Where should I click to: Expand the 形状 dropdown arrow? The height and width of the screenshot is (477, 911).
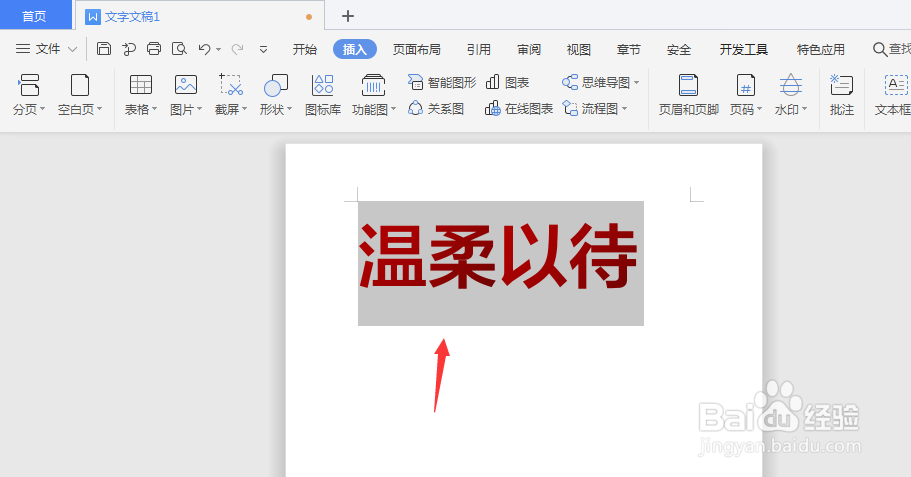point(289,109)
